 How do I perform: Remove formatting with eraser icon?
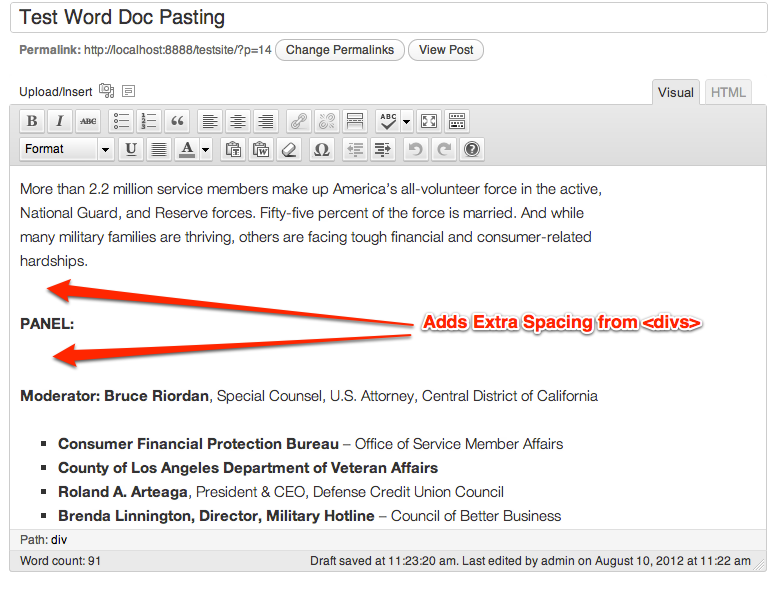coord(289,149)
